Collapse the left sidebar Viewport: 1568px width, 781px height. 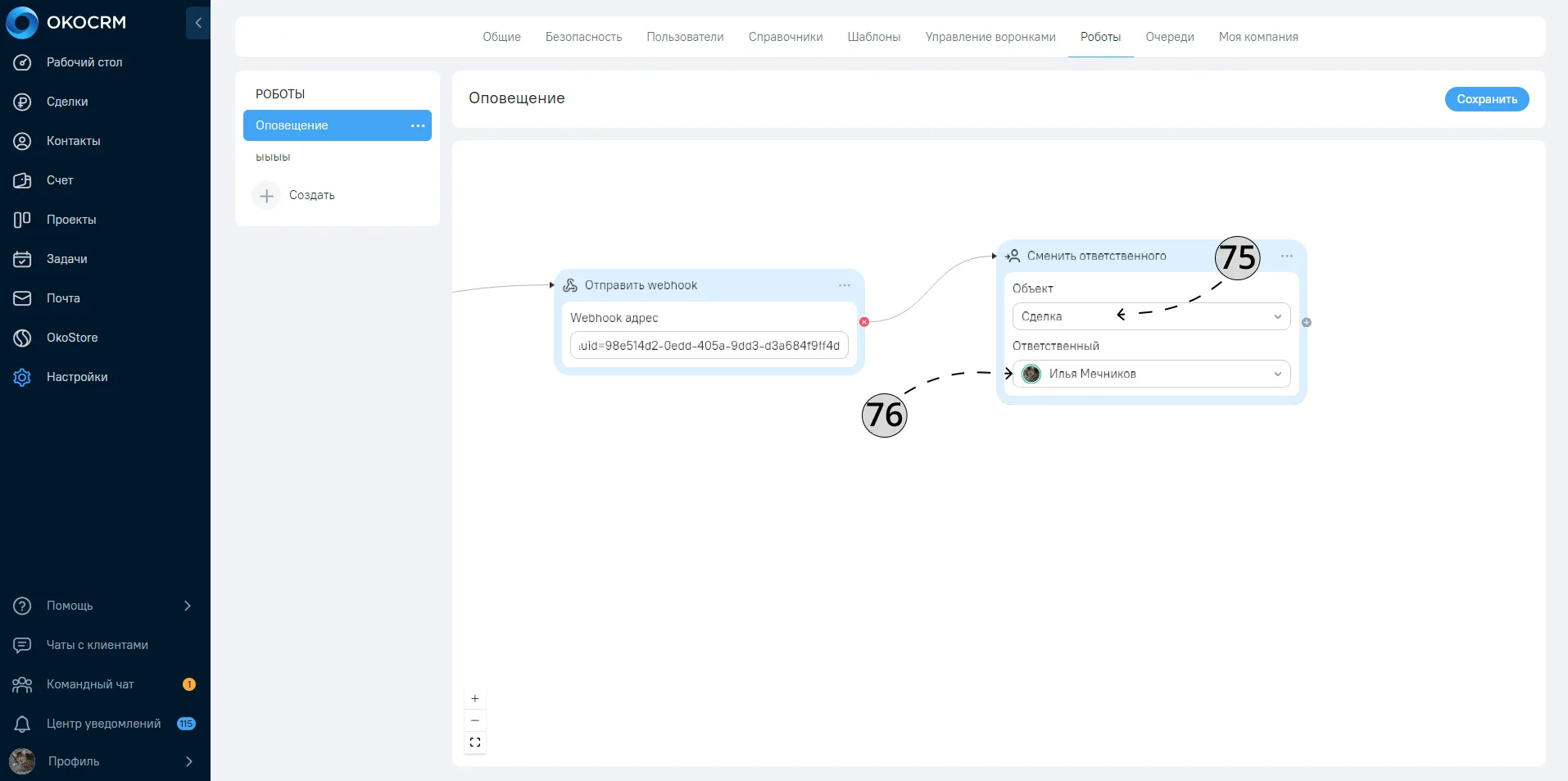[198, 23]
